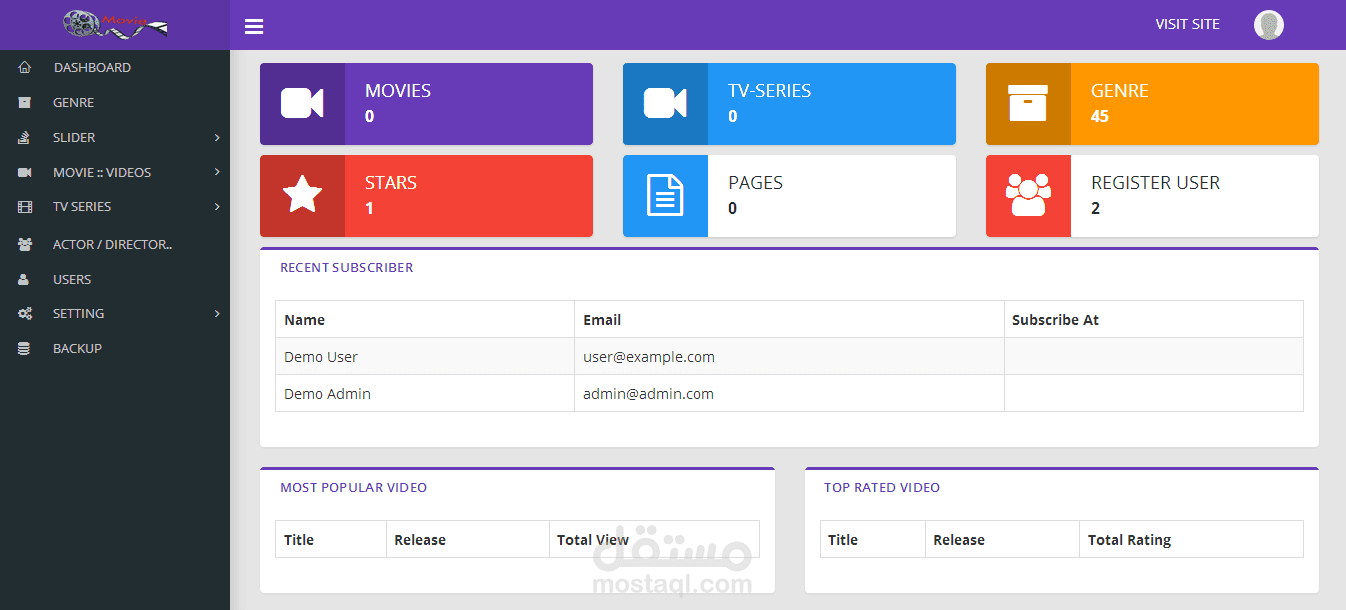The image size is (1346, 610).
Task: Open the user avatar profile menu
Action: 1269,25
